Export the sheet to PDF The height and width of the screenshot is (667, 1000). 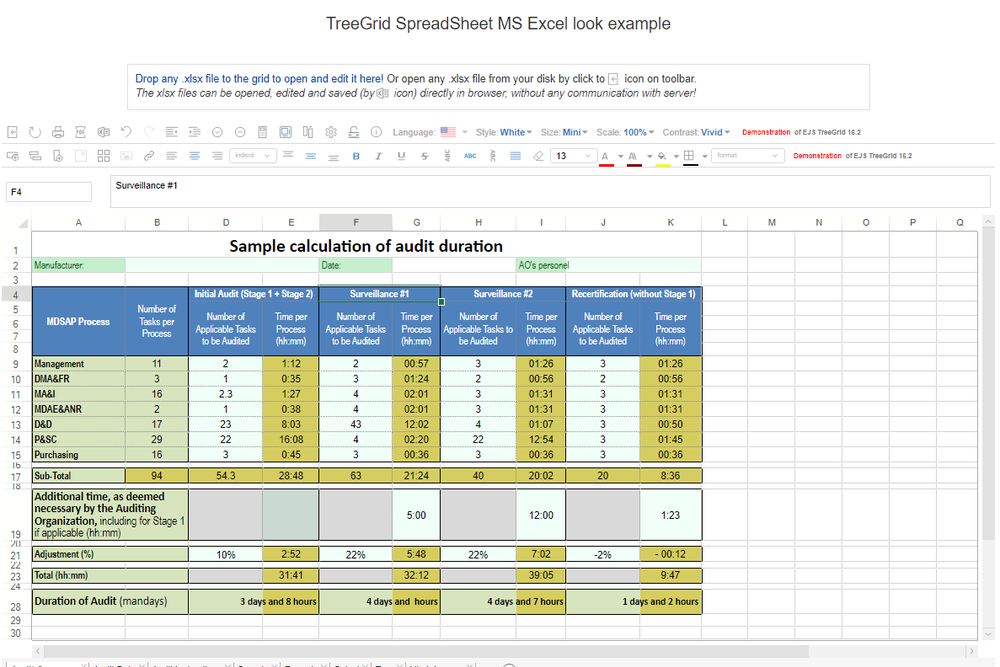click(80, 132)
